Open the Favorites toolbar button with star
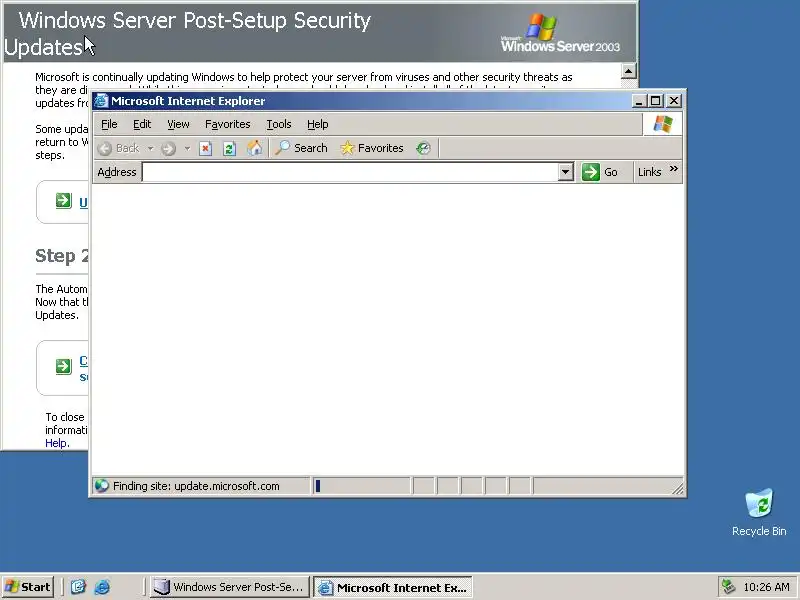Image resolution: width=800 pixels, height=600 pixels. coord(372,148)
